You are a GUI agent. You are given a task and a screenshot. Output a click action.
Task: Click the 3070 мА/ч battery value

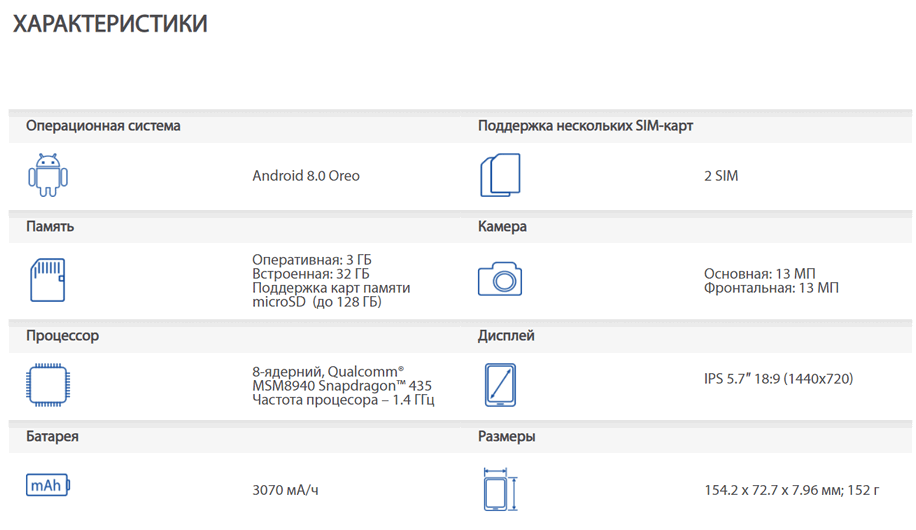(286, 490)
